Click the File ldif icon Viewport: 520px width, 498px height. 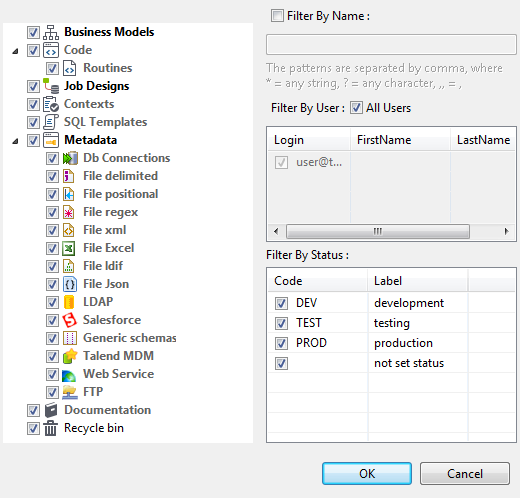[69, 266]
